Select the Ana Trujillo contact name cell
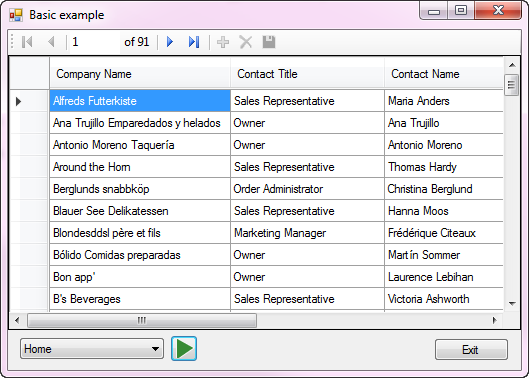Image resolution: width=529 pixels, height=378 pixels. tap(444, 123)
